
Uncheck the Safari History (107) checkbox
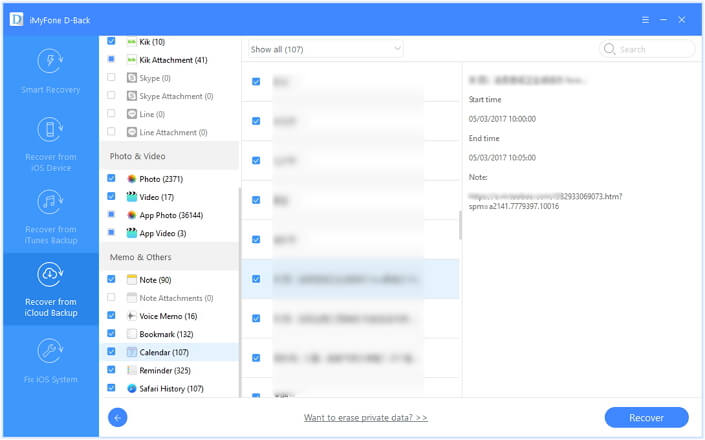point(111,387)
